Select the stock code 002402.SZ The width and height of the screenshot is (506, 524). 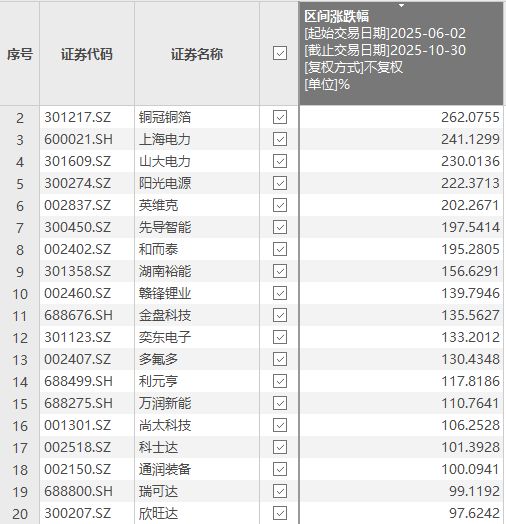click(78, 249)
